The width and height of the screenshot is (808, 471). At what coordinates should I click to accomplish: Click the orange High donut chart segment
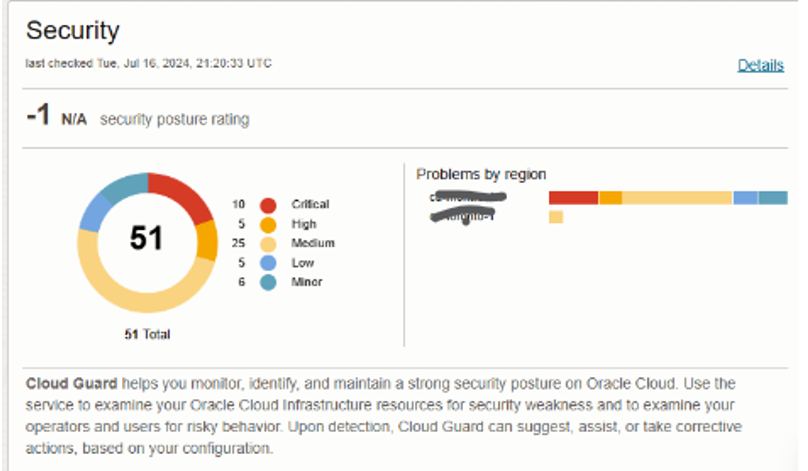coord(206,239)
